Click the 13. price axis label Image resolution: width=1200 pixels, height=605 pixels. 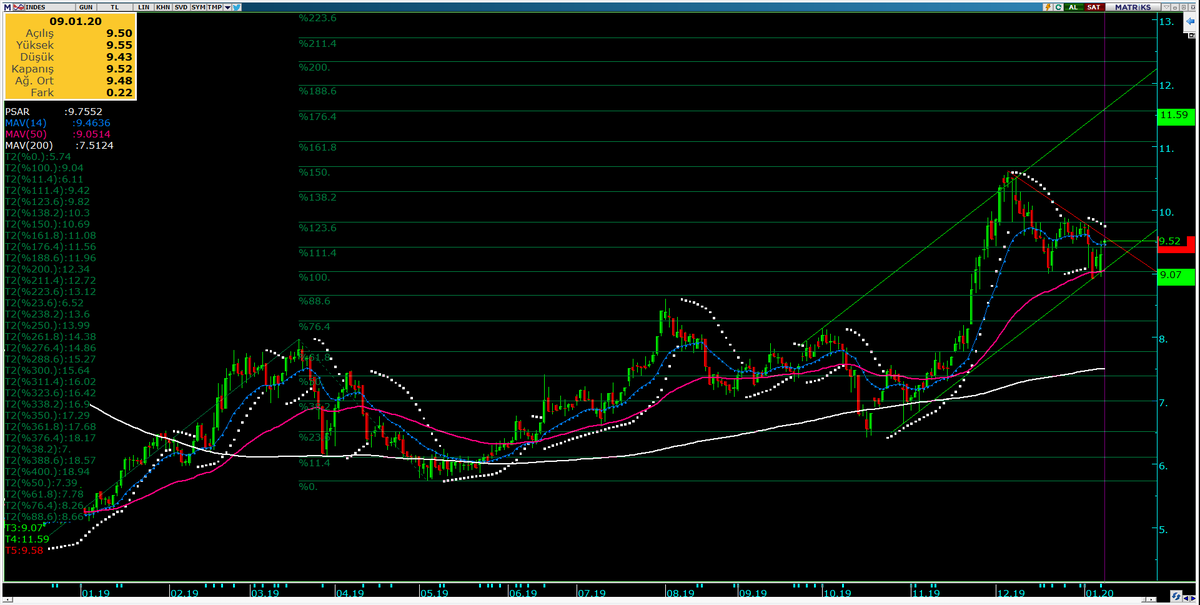pos(1166,21)
